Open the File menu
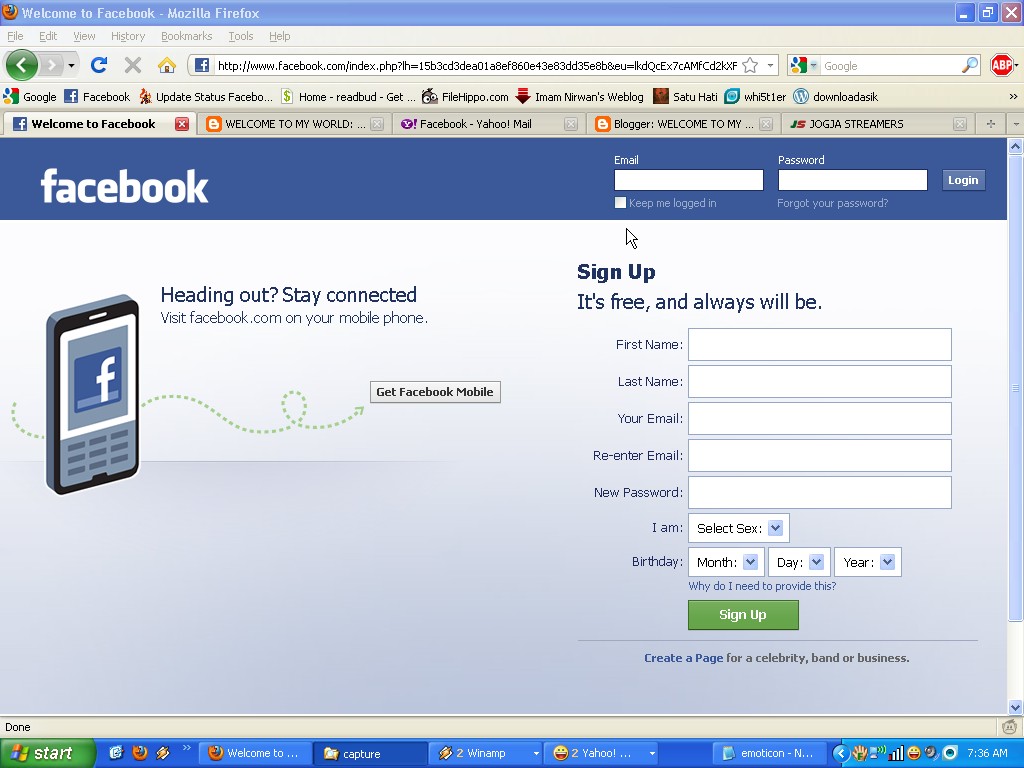Screen dimensions: 1024x768 tap(15, 36)
